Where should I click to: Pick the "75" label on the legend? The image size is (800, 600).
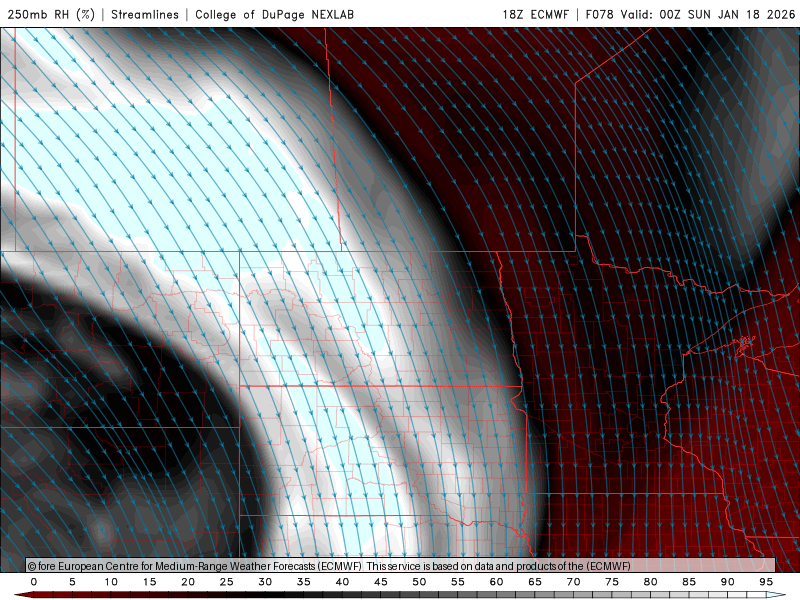pyautogui.click(x=612, y=582)
